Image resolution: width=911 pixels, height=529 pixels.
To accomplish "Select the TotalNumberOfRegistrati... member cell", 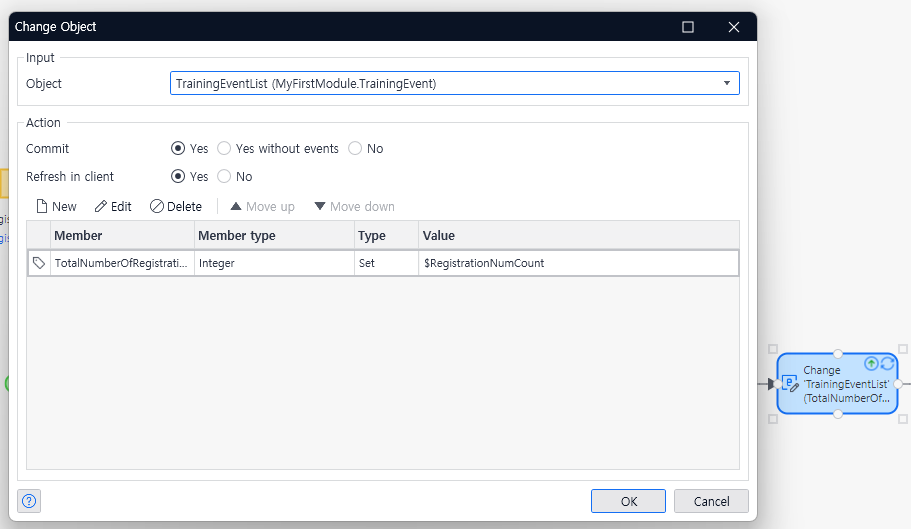I will coord(122,263).
